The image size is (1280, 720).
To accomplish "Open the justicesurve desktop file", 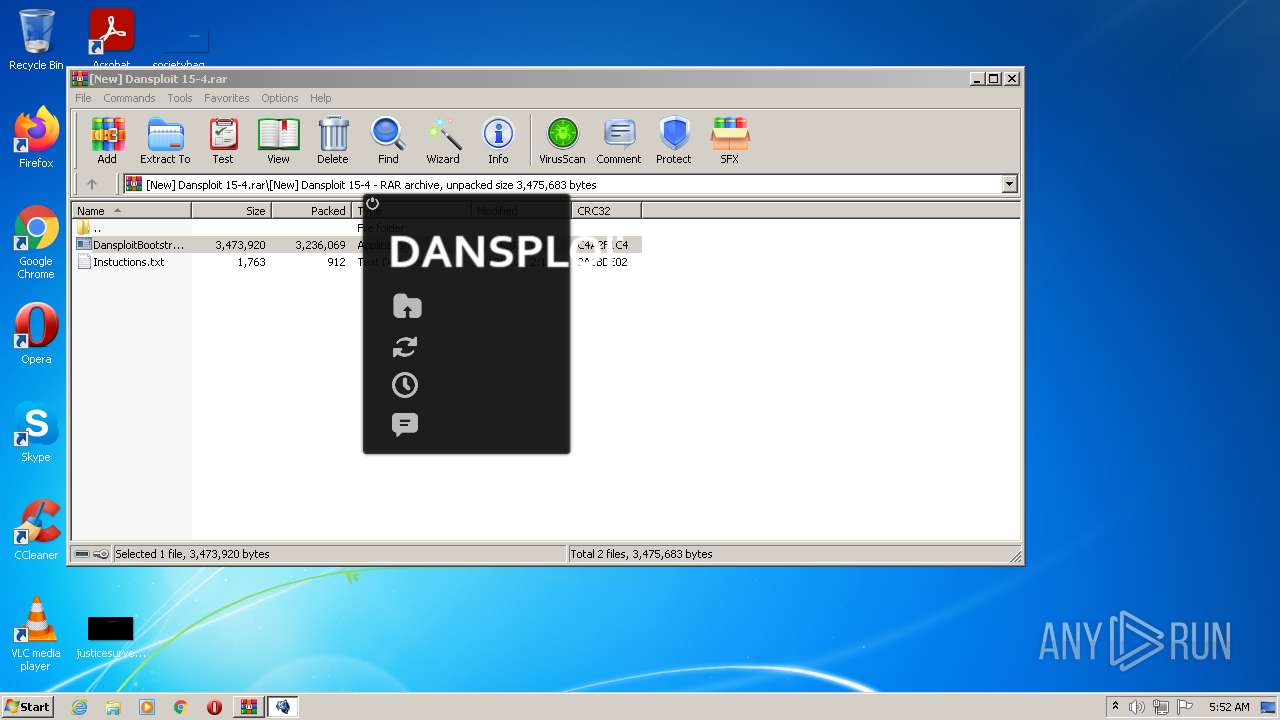I will [110, 636].
